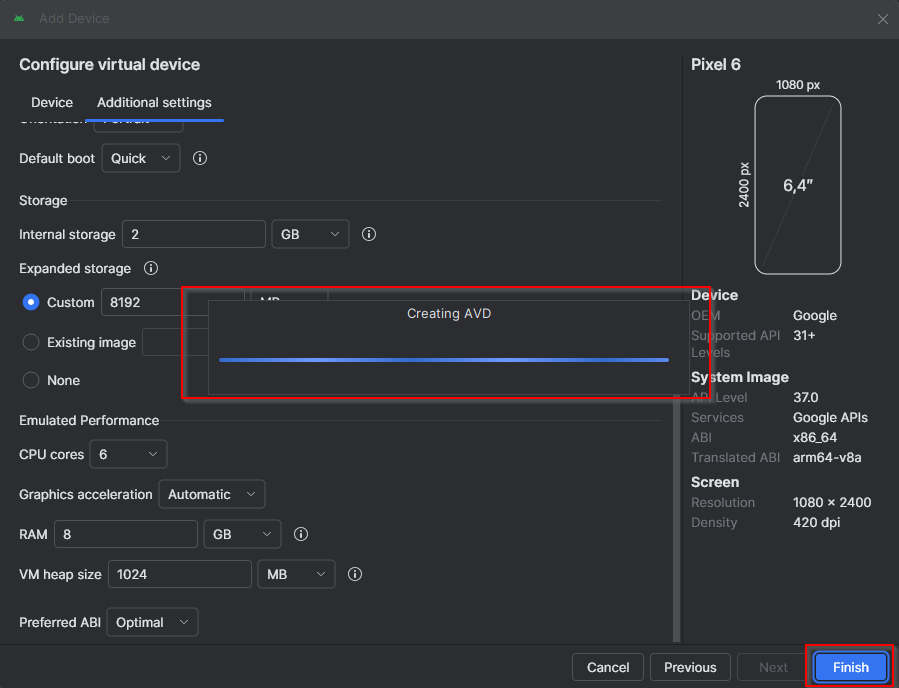Click the RAM size input field
Viewport: 899px width, 688px height.
tap(126, 534)
